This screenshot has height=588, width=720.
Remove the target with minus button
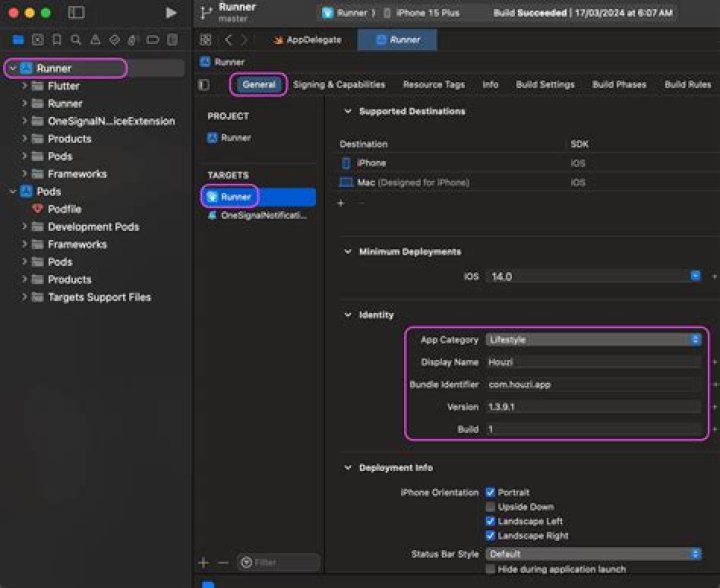pyautogui.click(x=223, y=562)
